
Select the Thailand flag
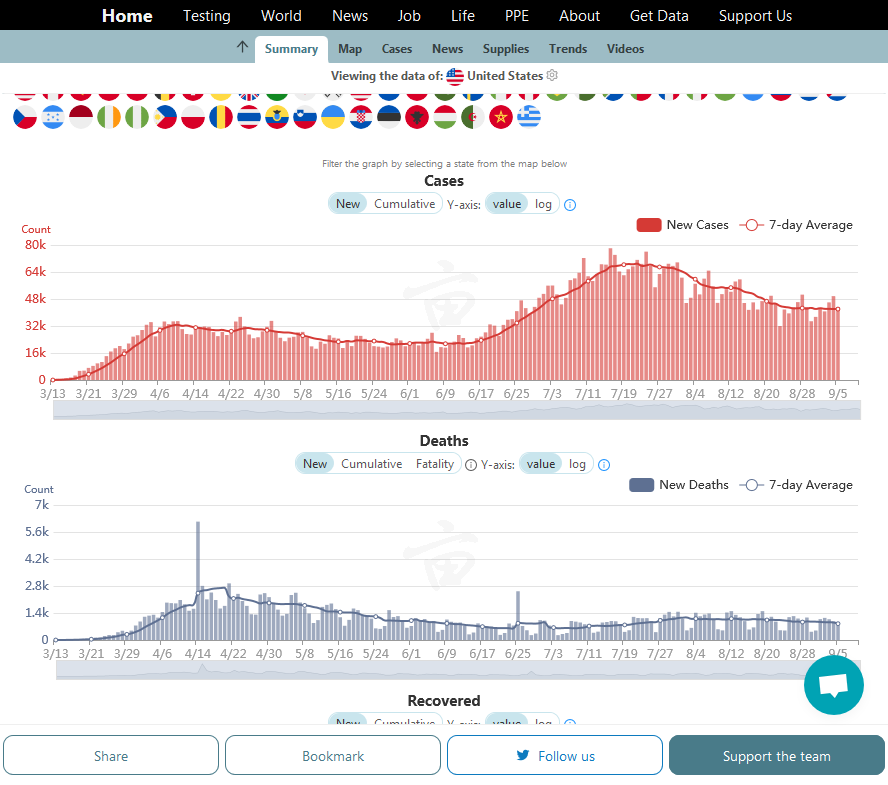coord(249,117)
